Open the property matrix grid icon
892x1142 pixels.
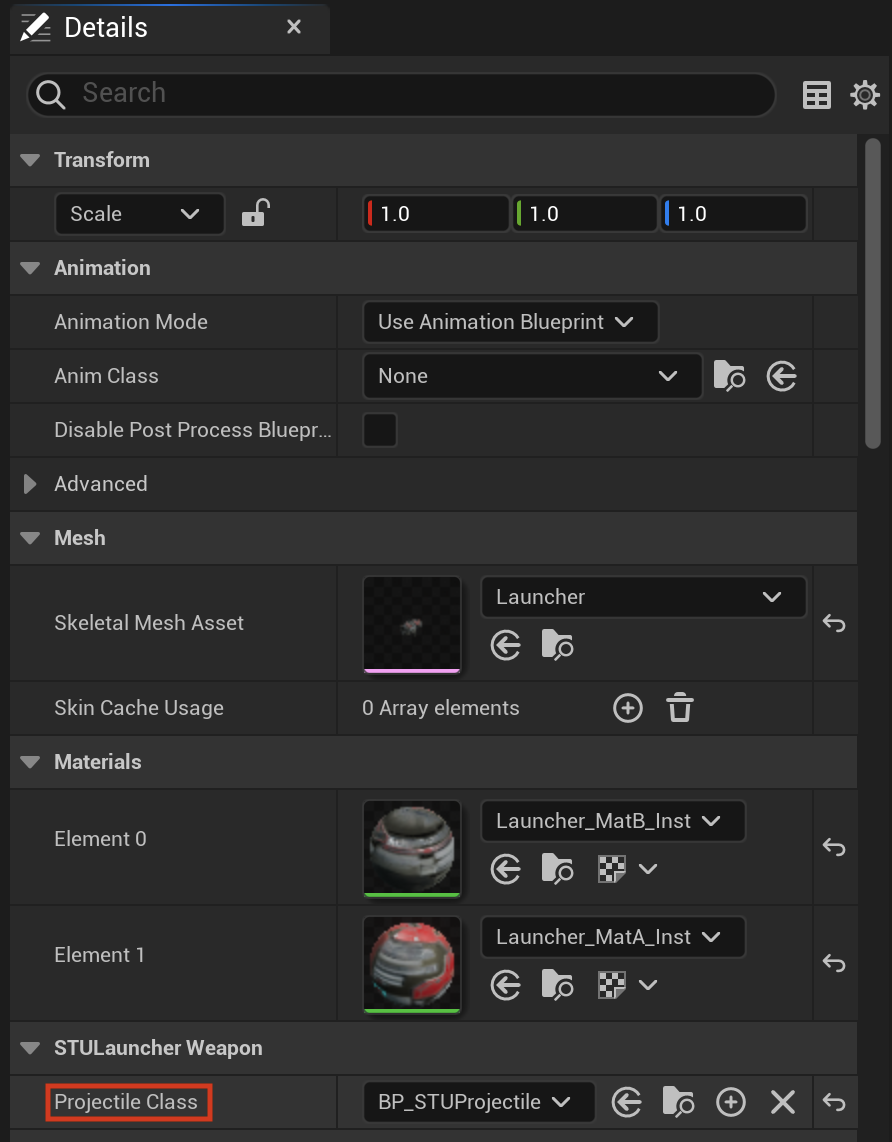click(x=816, y=95)
